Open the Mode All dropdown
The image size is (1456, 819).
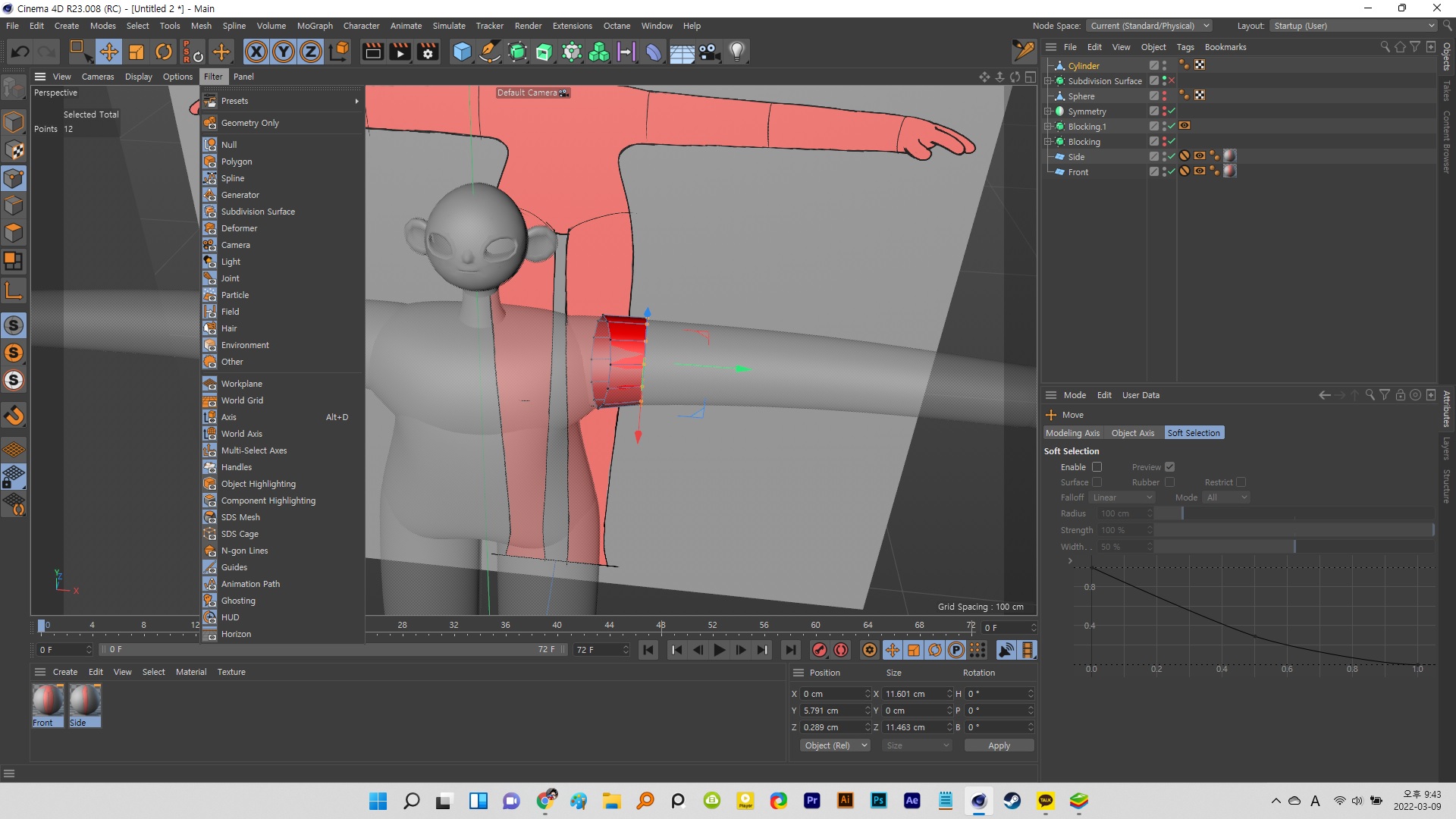(1226, 497)
